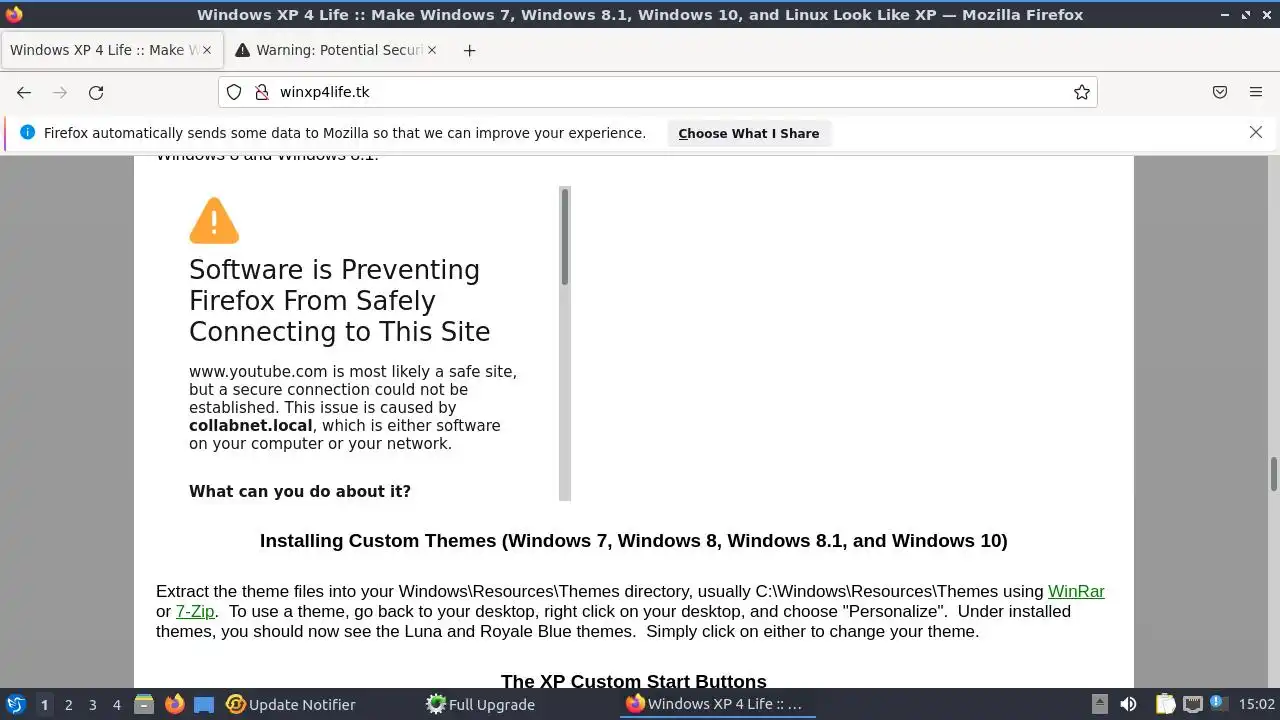This screenshot has width=1280, height=720.
Task: Switch to workspace 2
Action: pos(68,704)
